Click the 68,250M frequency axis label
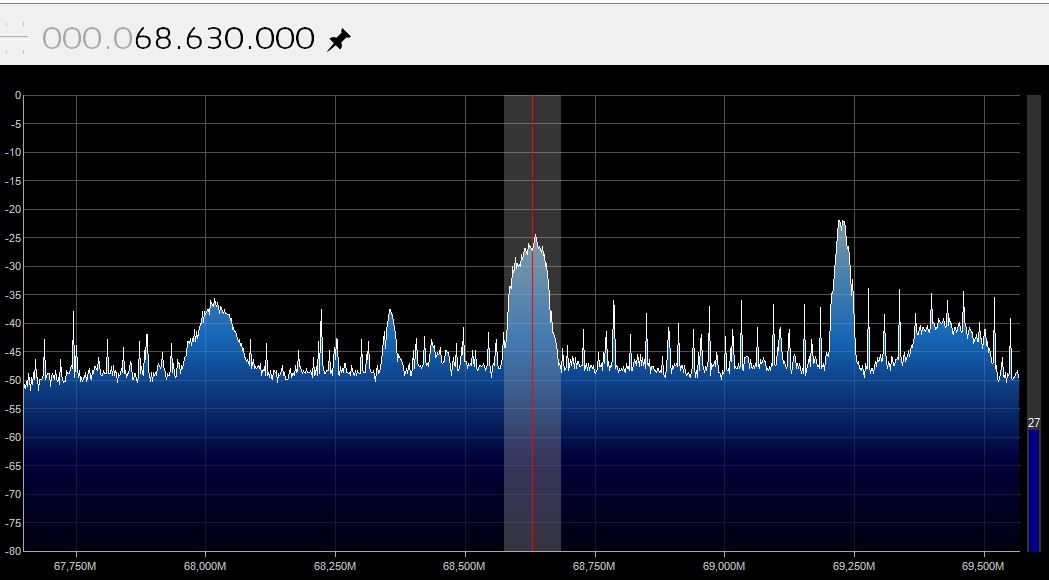This screenshot has height=580, width=1049. [335, 567]
